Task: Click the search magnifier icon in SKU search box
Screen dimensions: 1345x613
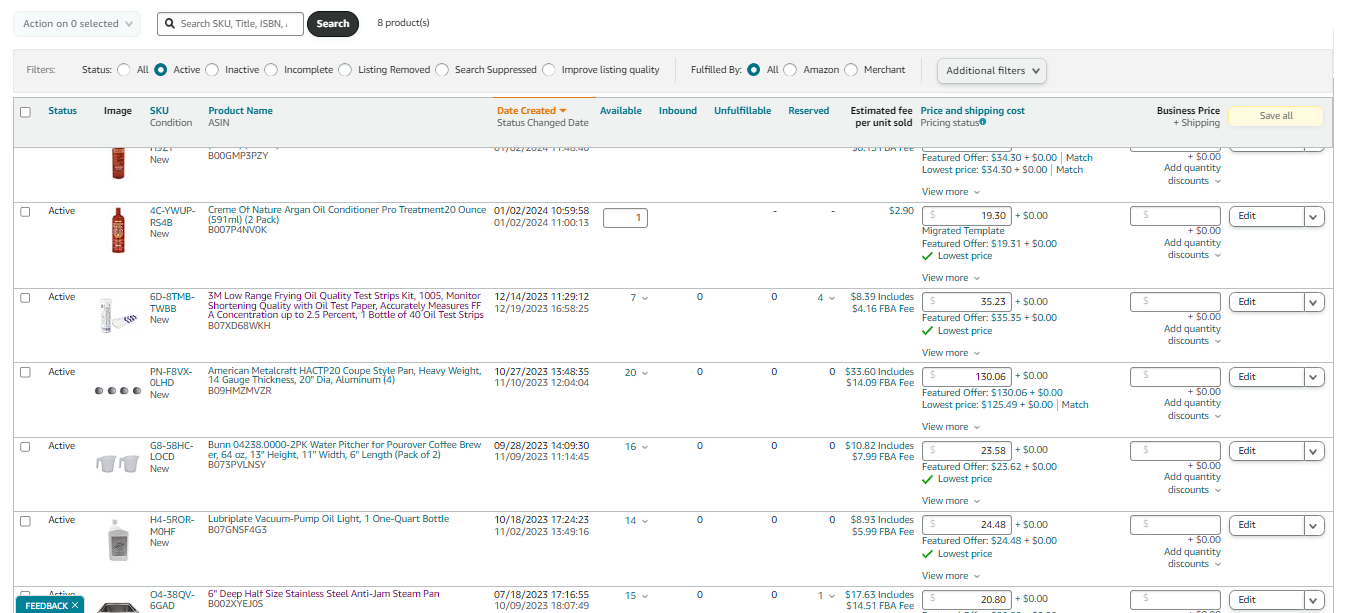Action: tap(171, 24)
